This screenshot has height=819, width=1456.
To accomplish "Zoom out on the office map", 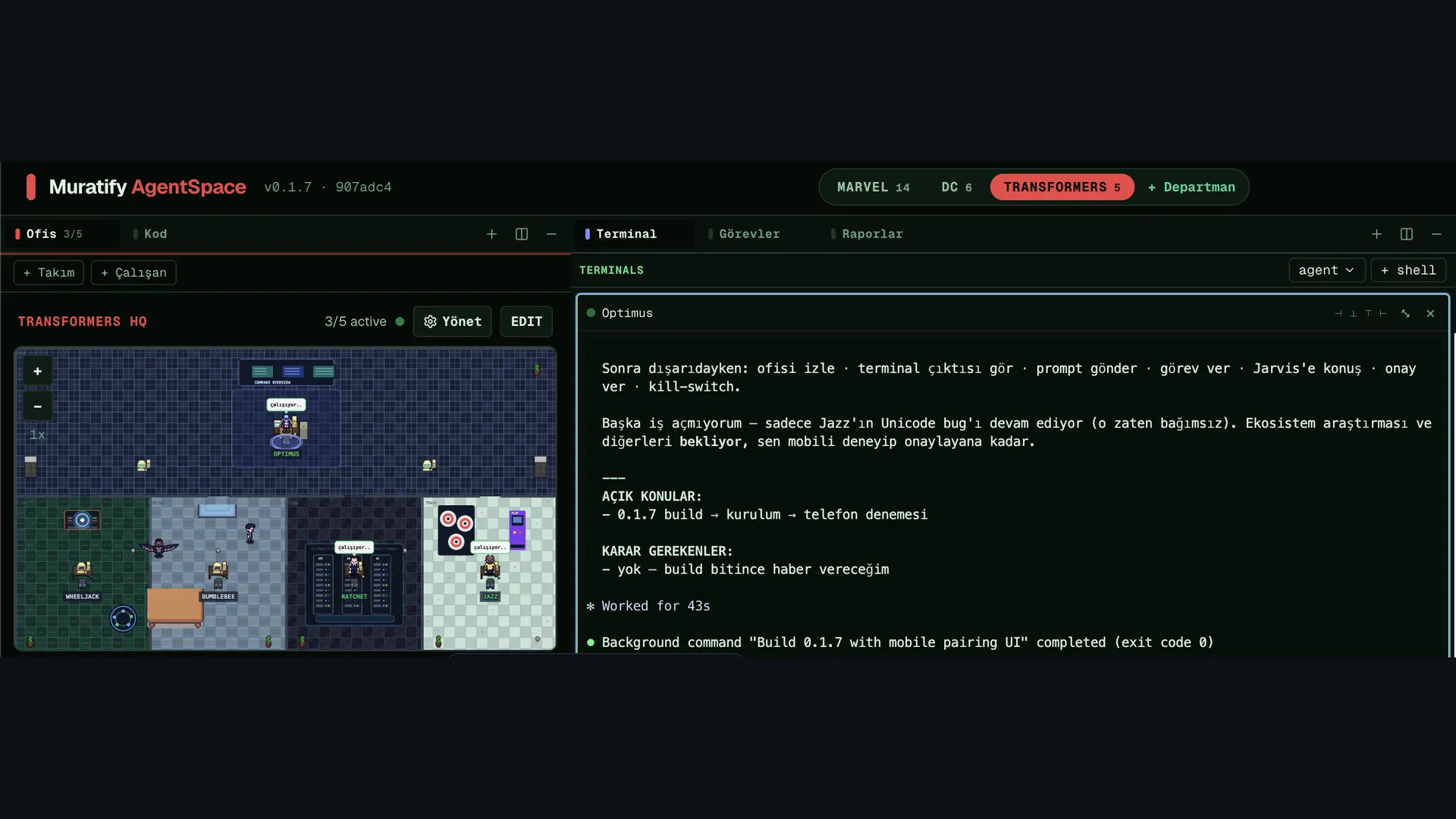I will [x=37, y=406].
